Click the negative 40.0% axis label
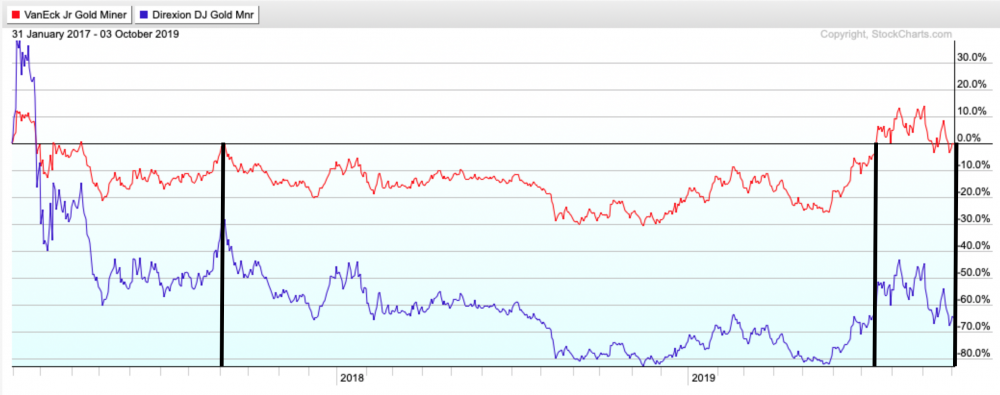The width and height of the screenshot is (1000, 395). tap(973, 246)
